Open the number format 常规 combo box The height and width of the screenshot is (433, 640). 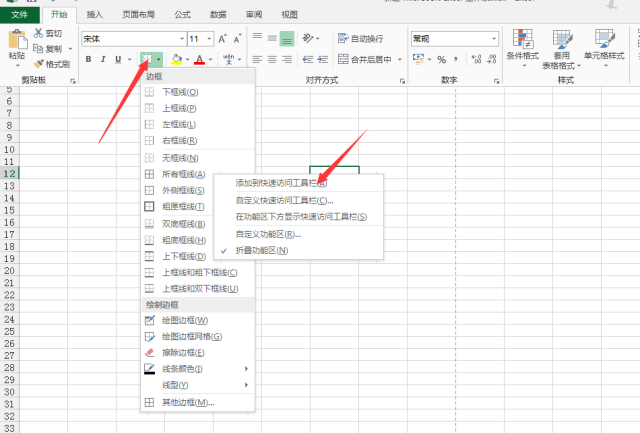point(455,39)
